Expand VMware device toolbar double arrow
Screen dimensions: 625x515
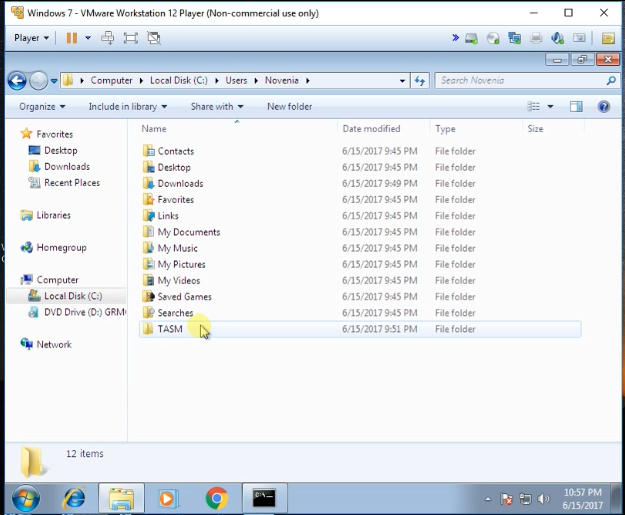[455, 38]
